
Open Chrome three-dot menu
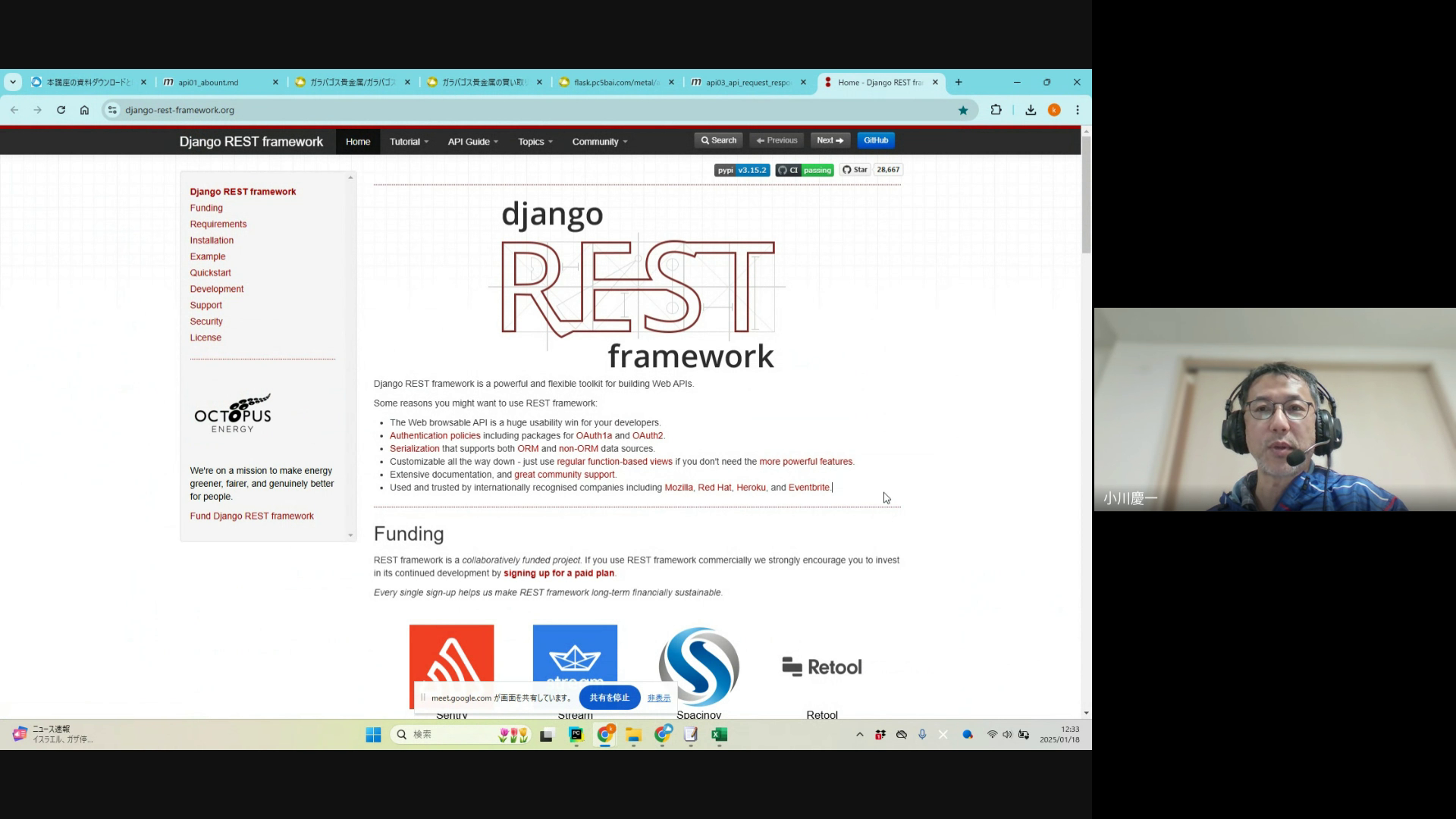pyautogui.click(x=1078, y=110)
